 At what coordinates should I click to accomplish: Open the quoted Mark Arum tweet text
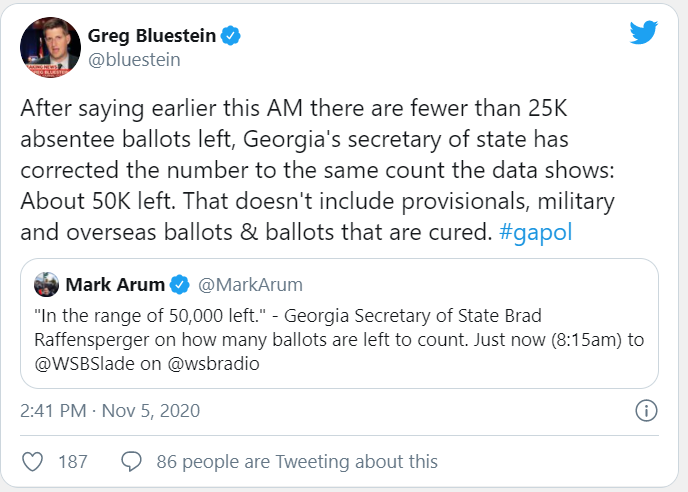coord(339,340)
